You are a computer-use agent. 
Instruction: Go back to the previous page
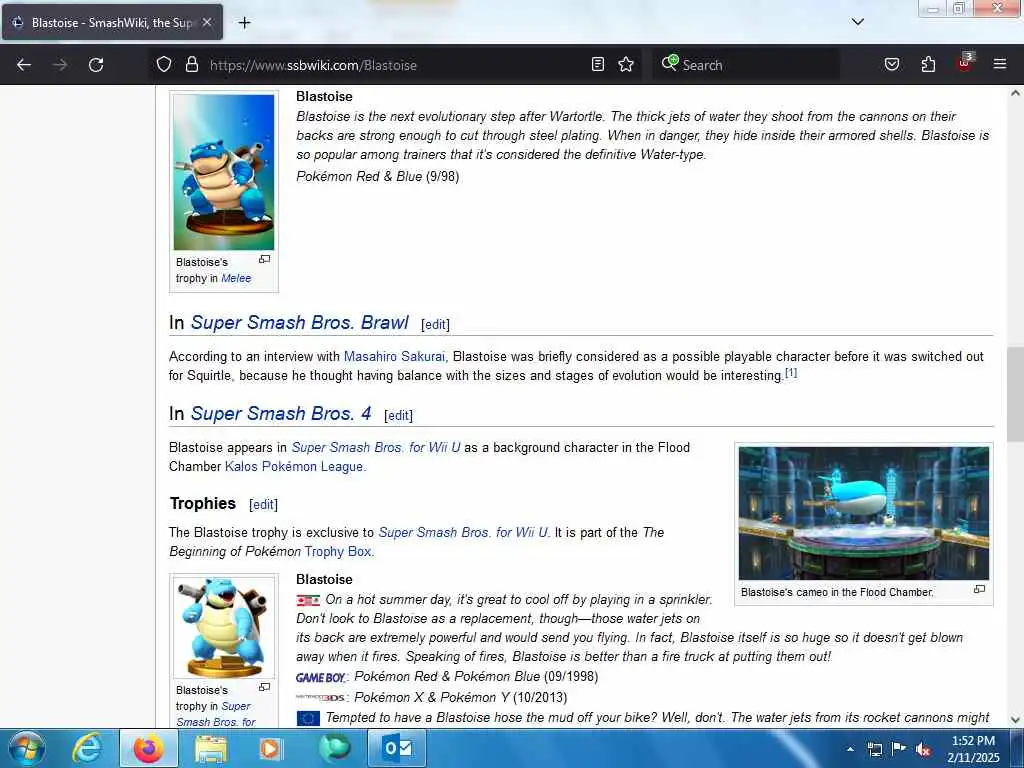click(x=24, y=65)
